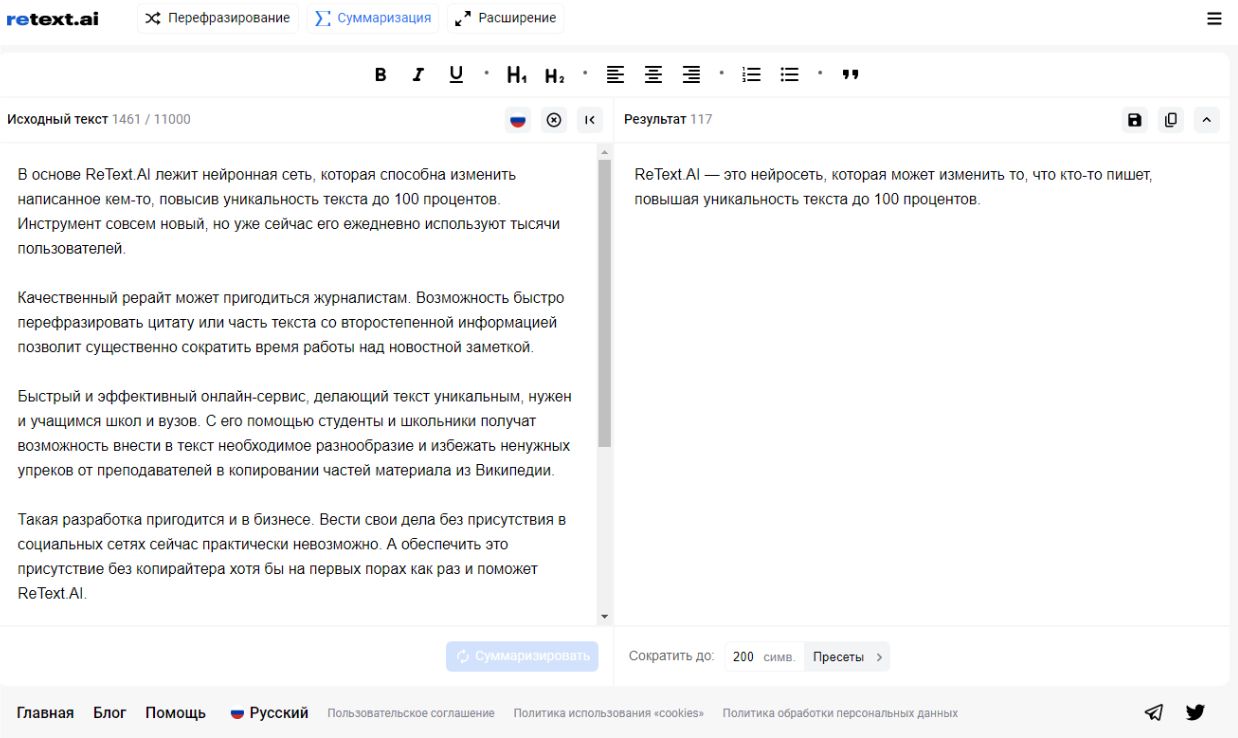Switch to Перефразирование mode
This screenshot has width=1238, height=738.
[218, 18]
